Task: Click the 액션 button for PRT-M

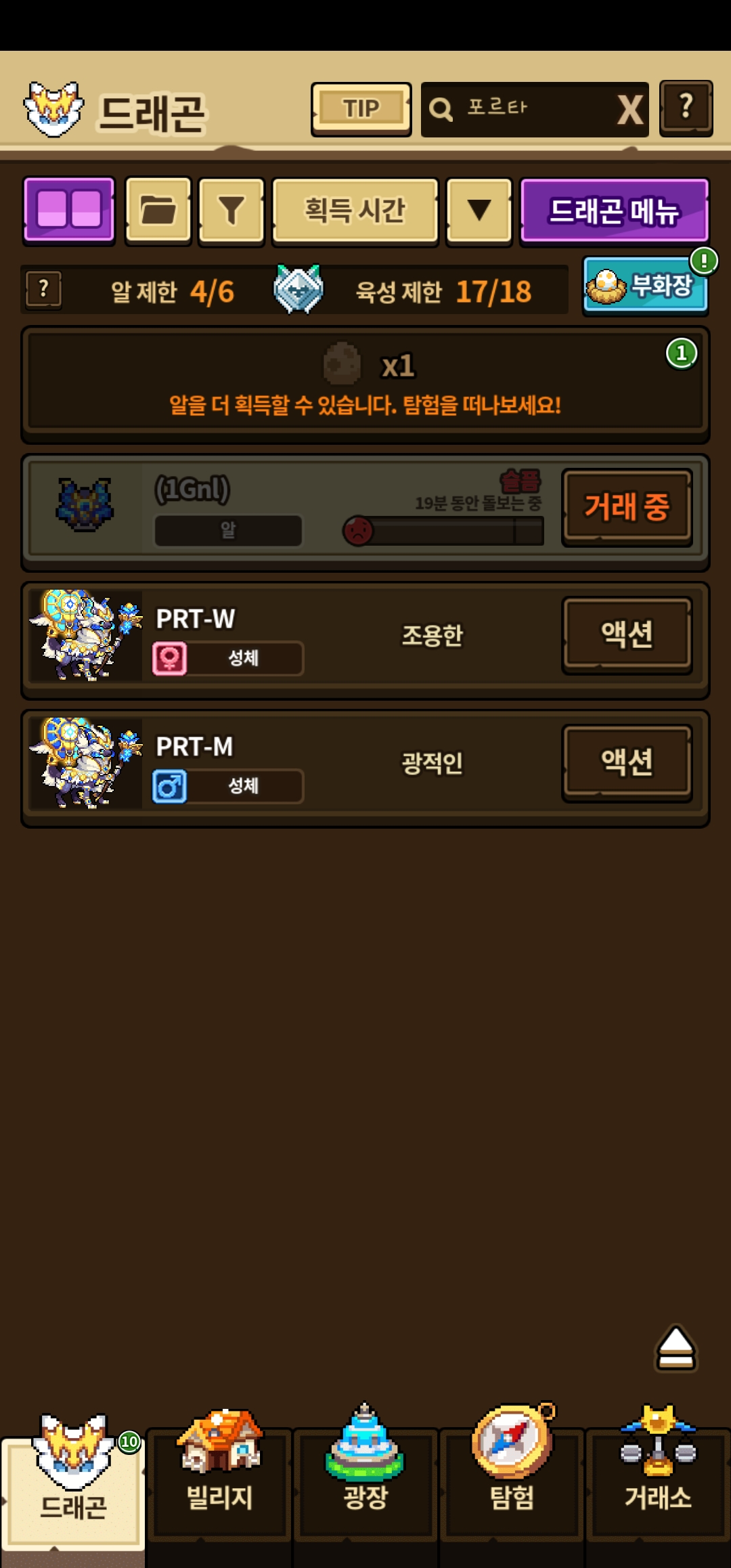Action: point(627,763)
